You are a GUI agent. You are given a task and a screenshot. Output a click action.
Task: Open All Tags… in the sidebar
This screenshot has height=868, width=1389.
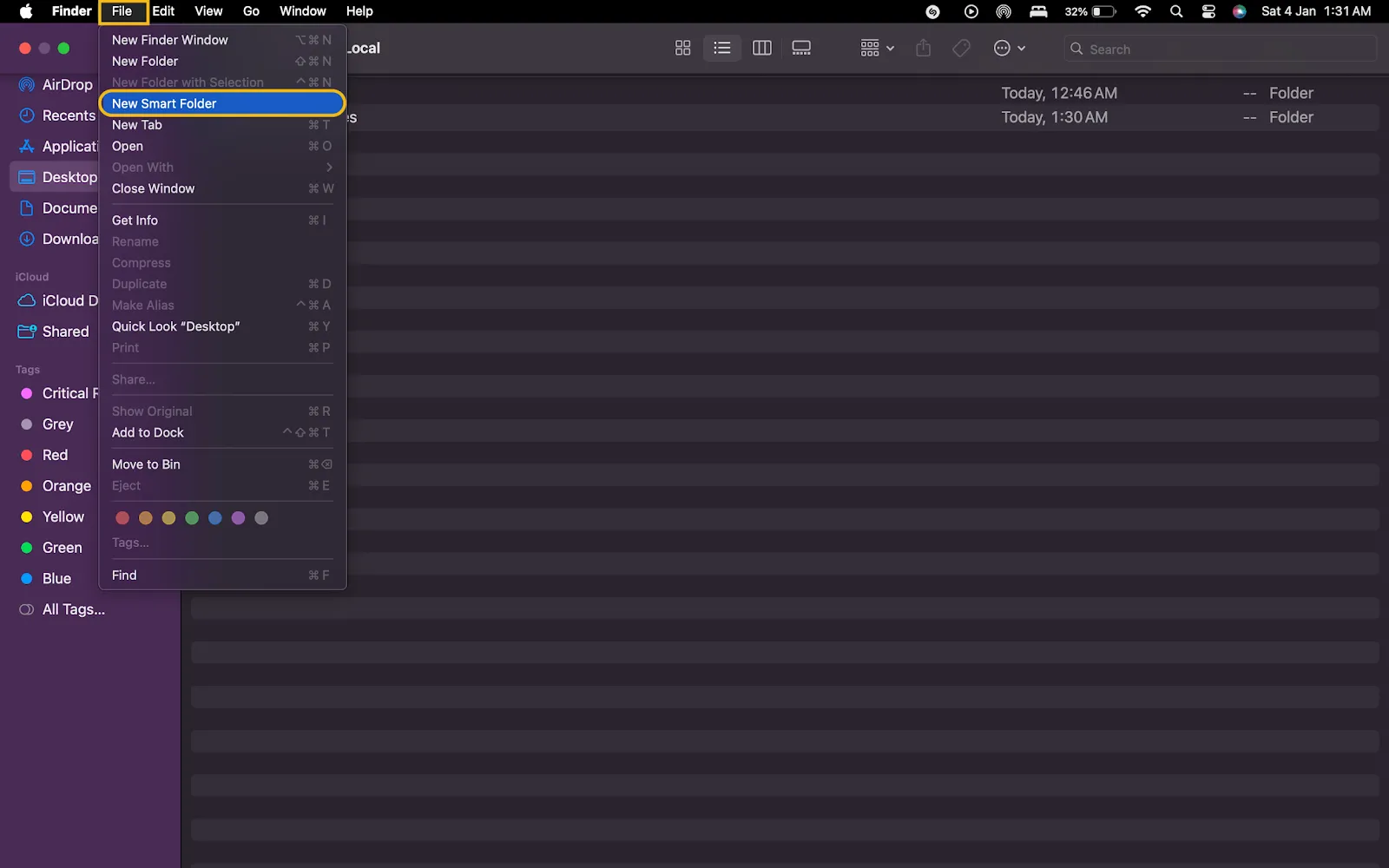click(x=63, y=609)
